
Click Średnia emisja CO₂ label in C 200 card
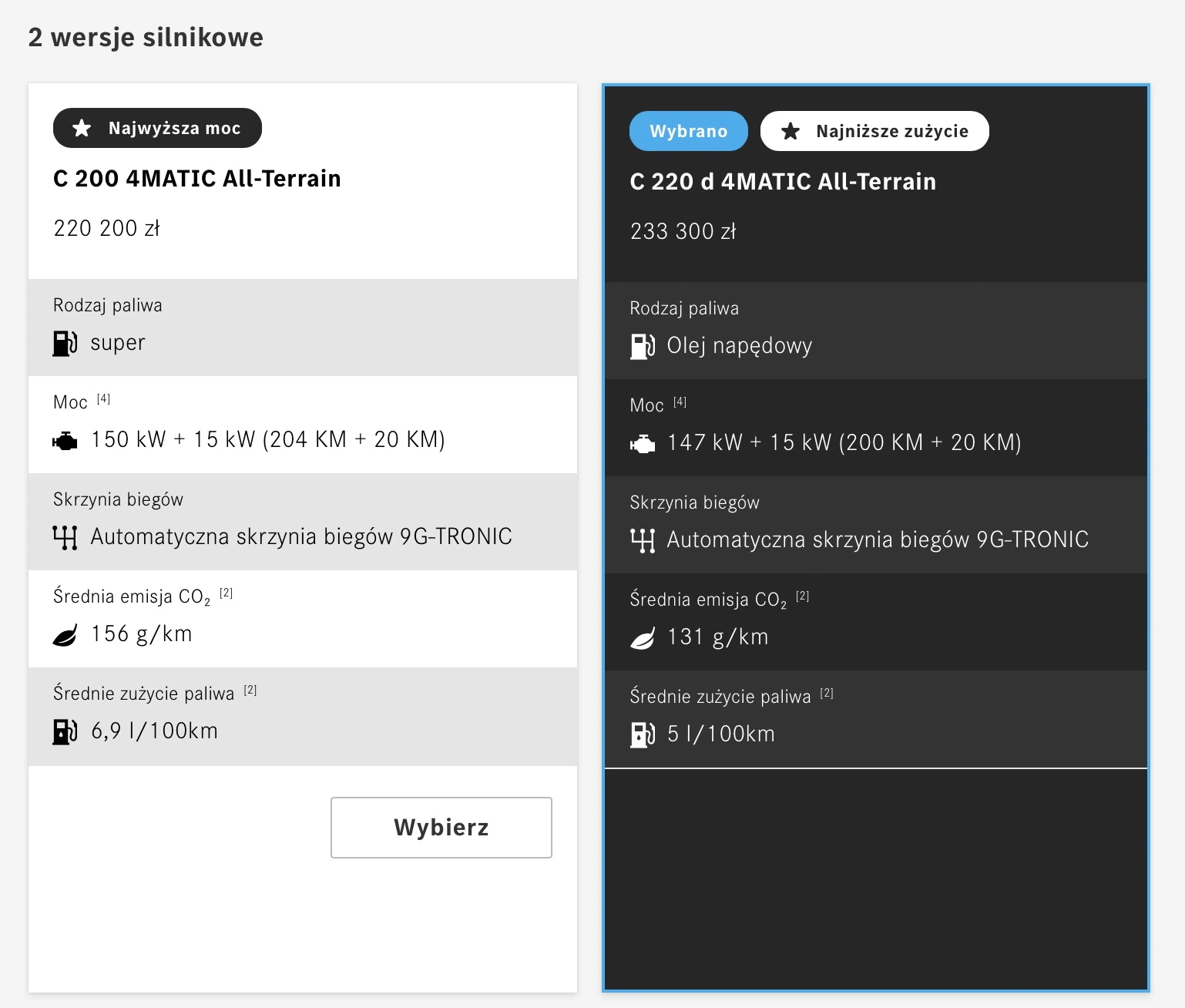(132, 597)
